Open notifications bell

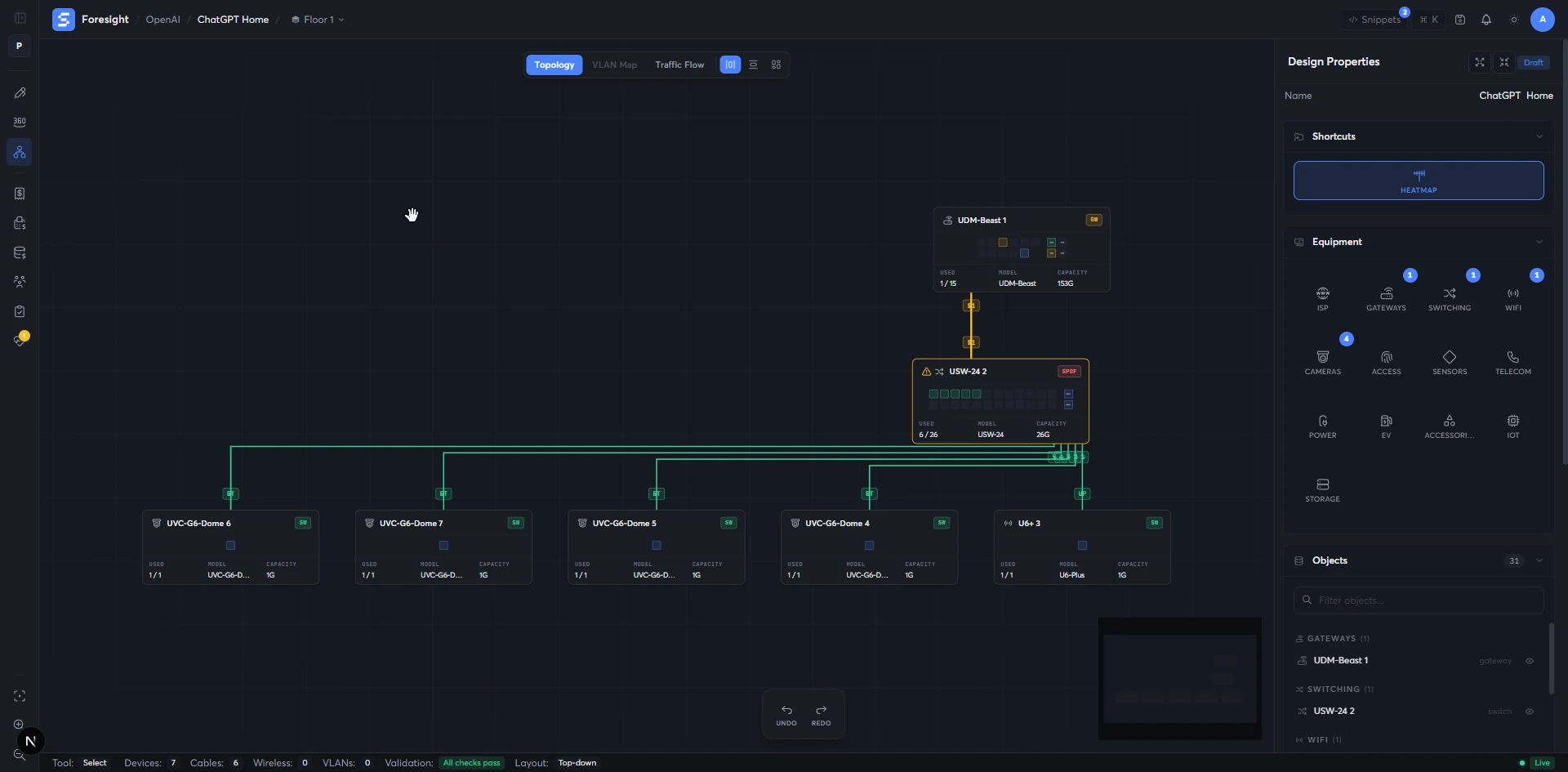[x=1486, y=20]
